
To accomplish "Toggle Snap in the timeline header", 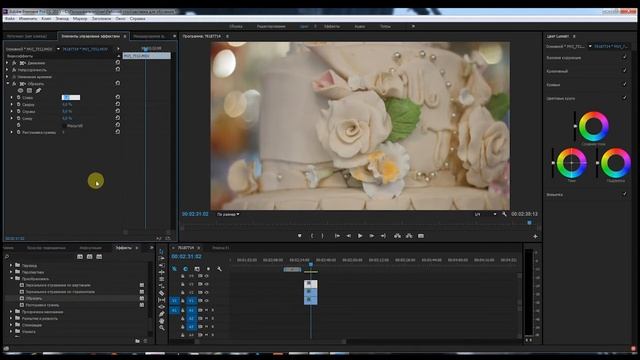I will [186, 269].
